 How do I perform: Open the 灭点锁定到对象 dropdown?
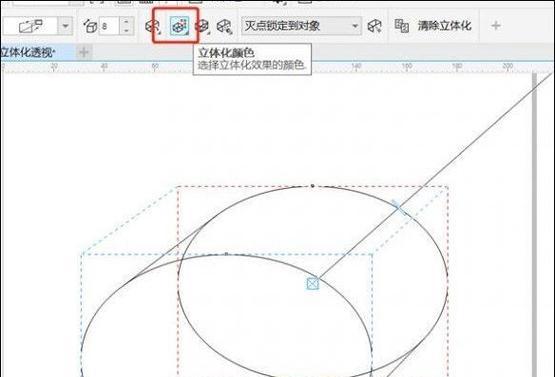[302, 26]
